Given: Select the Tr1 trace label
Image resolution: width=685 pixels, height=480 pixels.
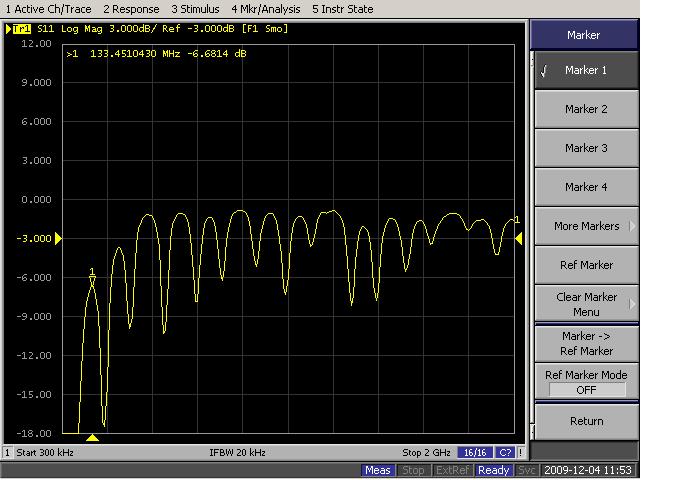Looking at the screenshot, I should [21, 29].
